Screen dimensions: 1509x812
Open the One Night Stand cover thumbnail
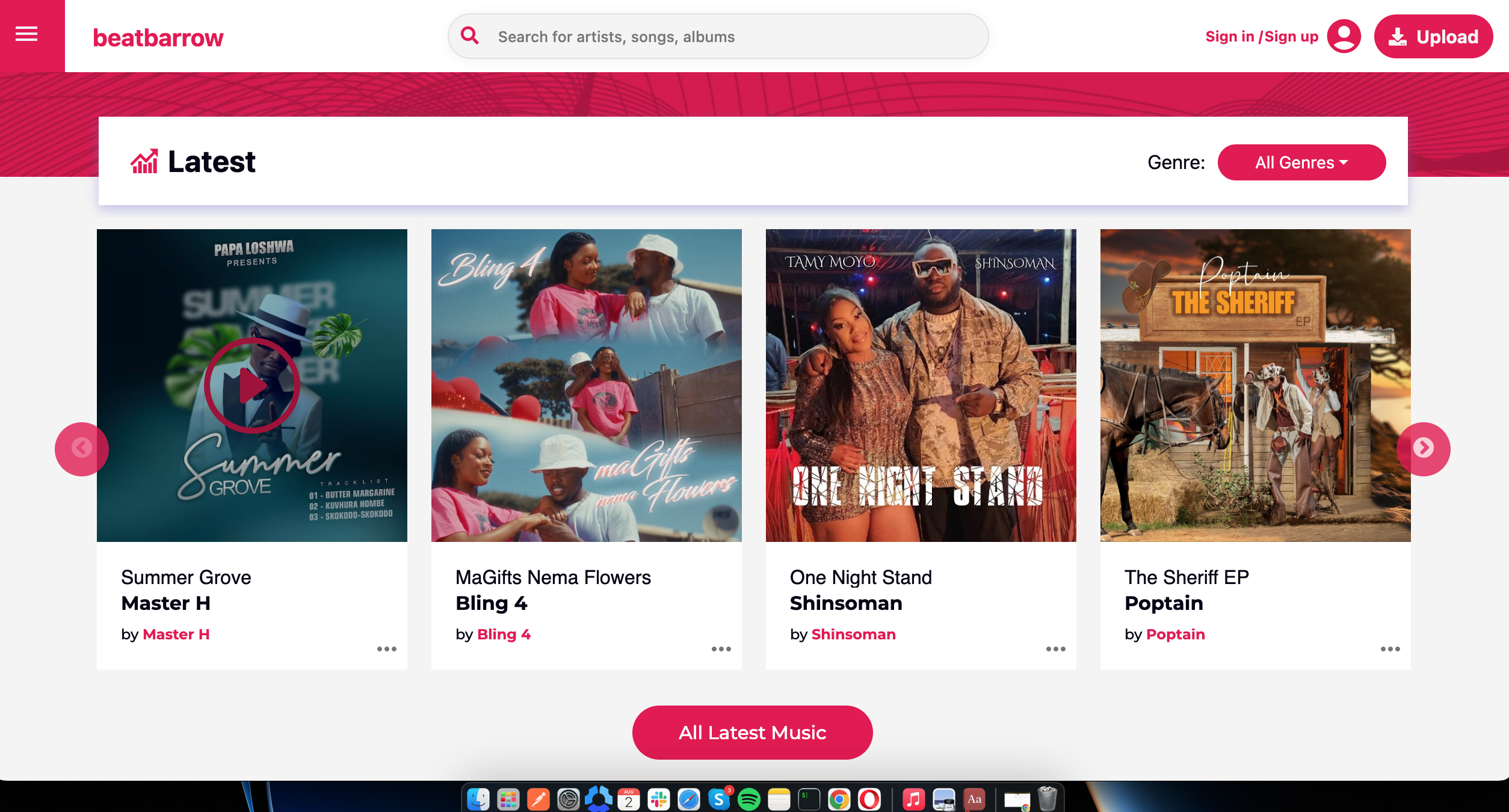pos(921,385)
